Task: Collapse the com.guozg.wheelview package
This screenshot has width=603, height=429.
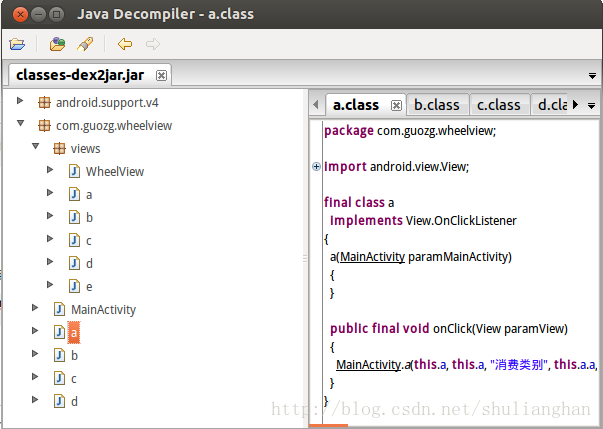Action: tap(20, 123)
